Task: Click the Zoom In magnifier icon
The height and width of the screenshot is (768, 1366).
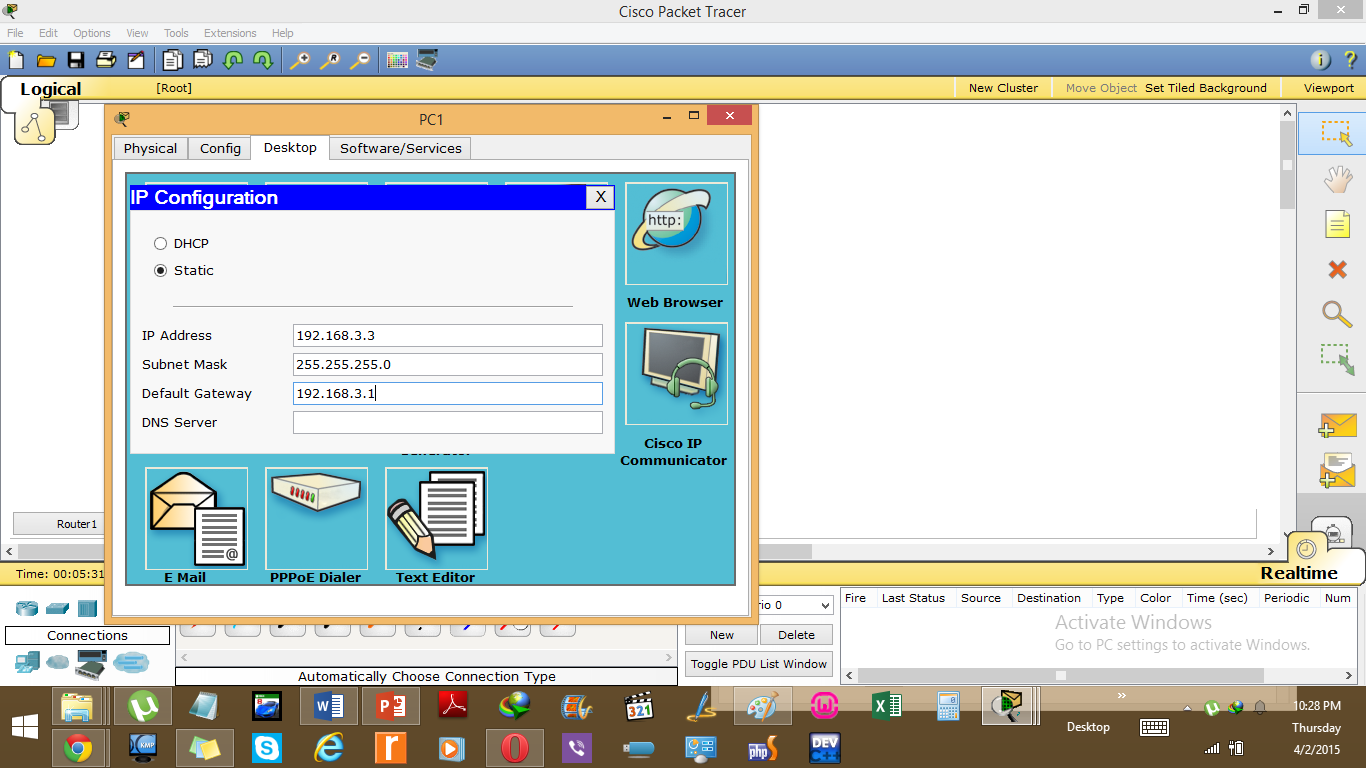Action: pos(300,60)
